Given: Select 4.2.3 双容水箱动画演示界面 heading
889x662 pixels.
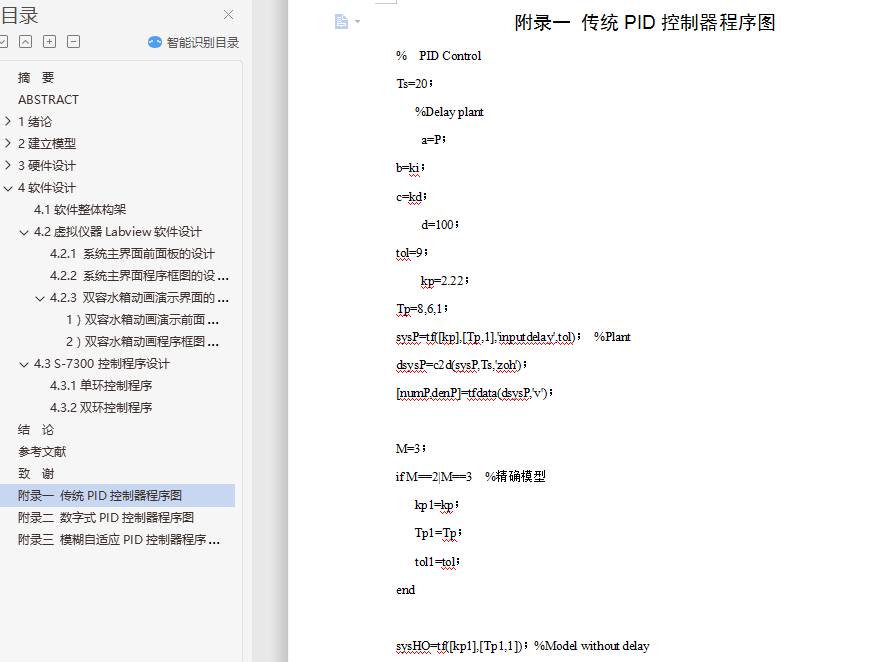Looking at the screenshot, I should point(139,298).
